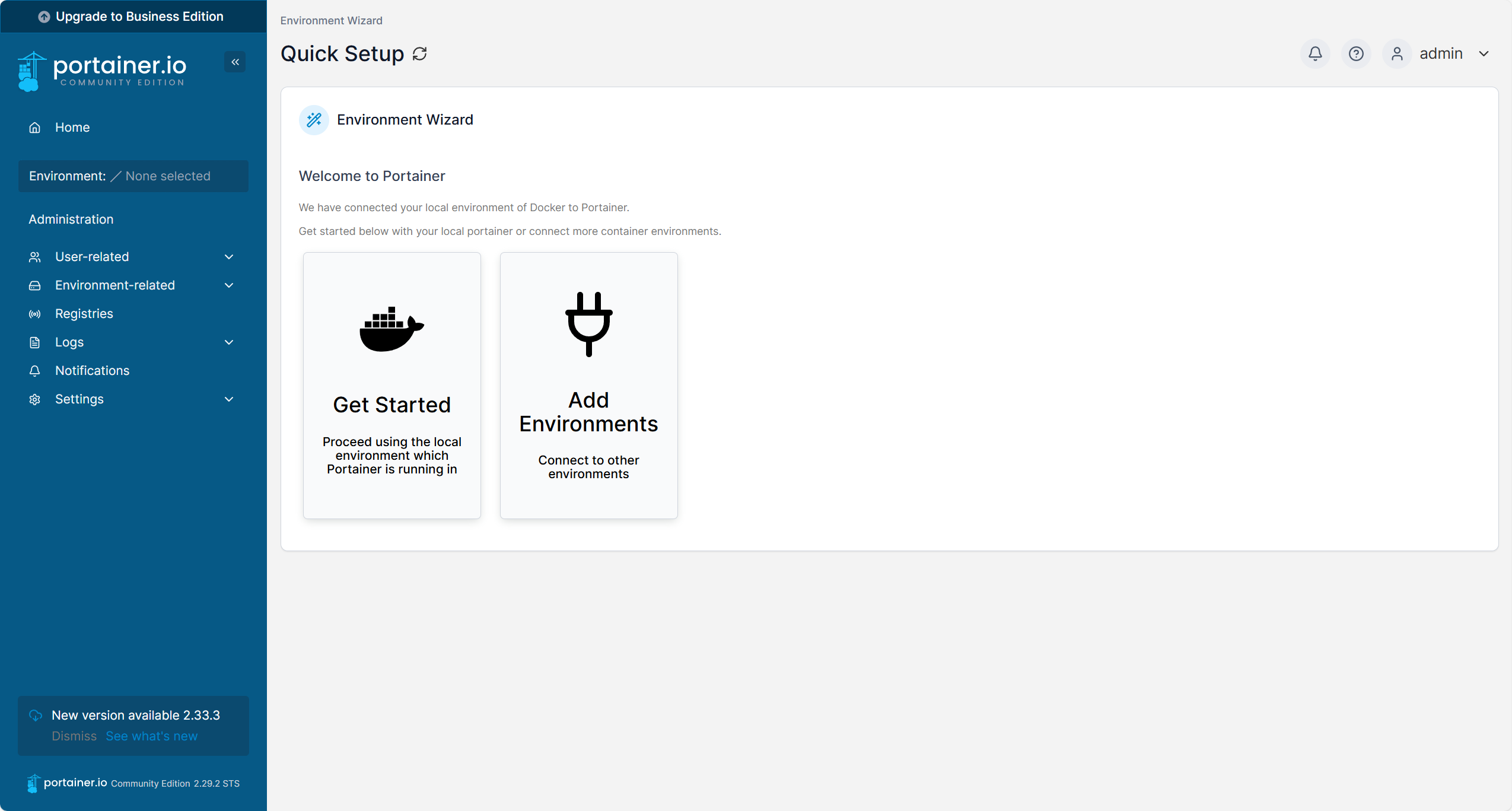
Task: Open the admin account dropdown arrow
Action: tap(1484, 54)
